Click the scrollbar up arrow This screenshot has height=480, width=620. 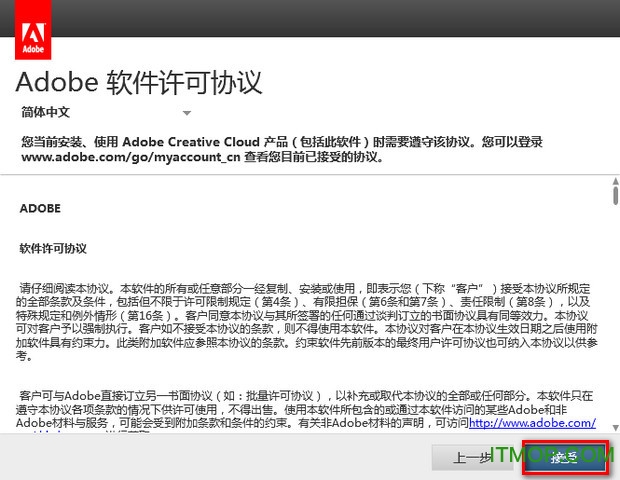612,183
